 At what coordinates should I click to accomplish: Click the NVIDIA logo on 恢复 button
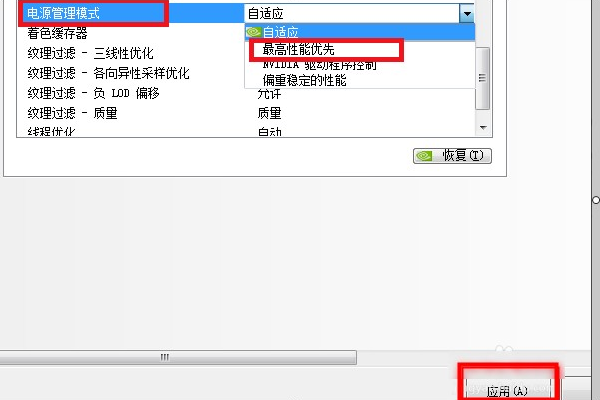(424, 156)
